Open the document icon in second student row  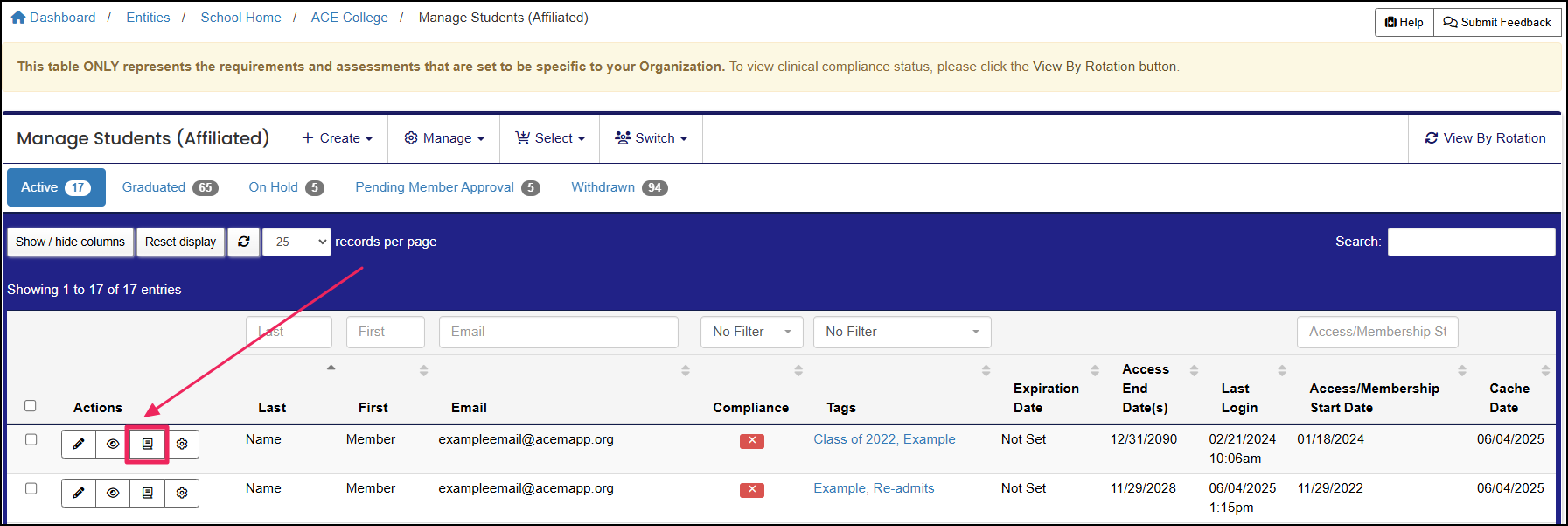(x=147, y=493)
